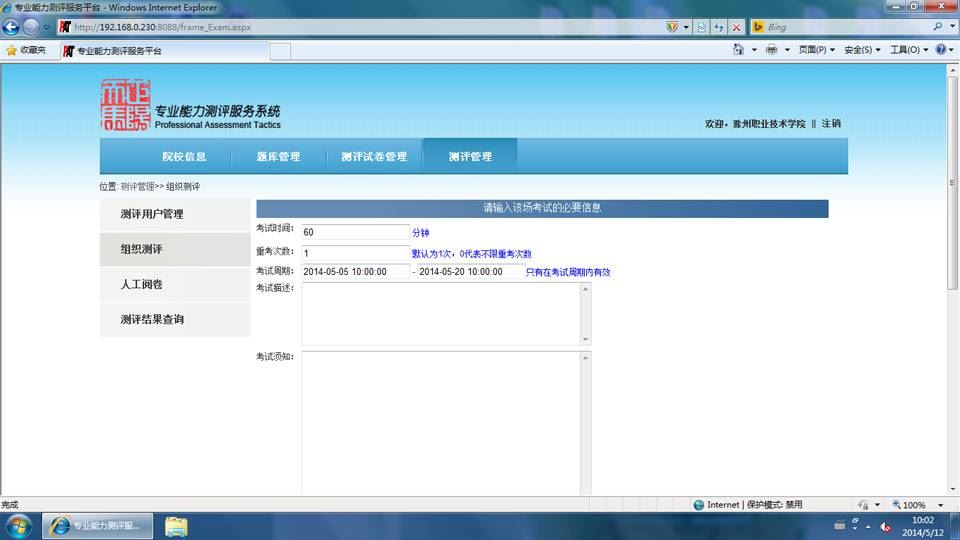This screenshot has width=960, height=540.
Task: Click the keyboard input tray icon
Action: 839,525
